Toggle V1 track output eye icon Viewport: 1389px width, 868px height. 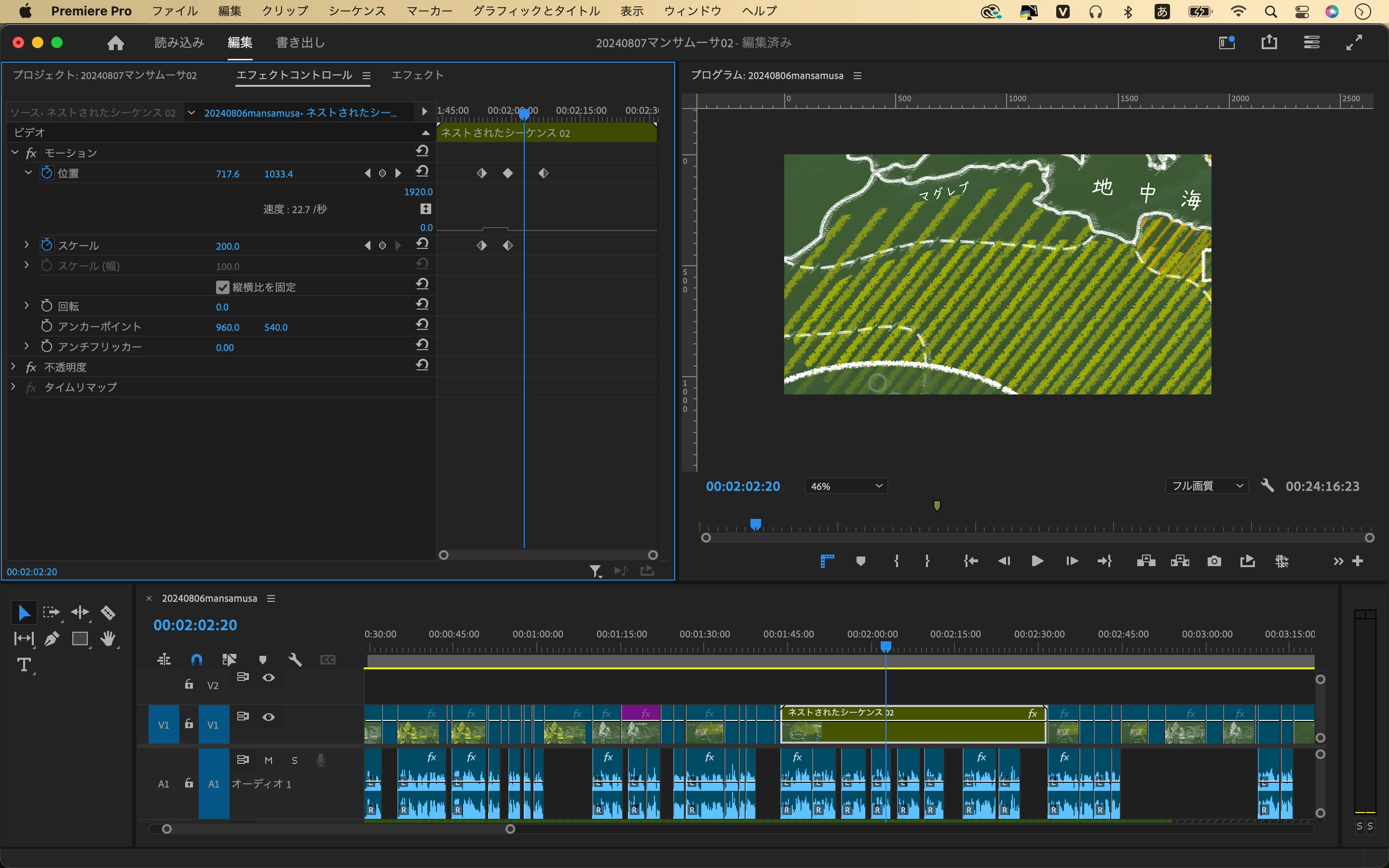[268, 717]
